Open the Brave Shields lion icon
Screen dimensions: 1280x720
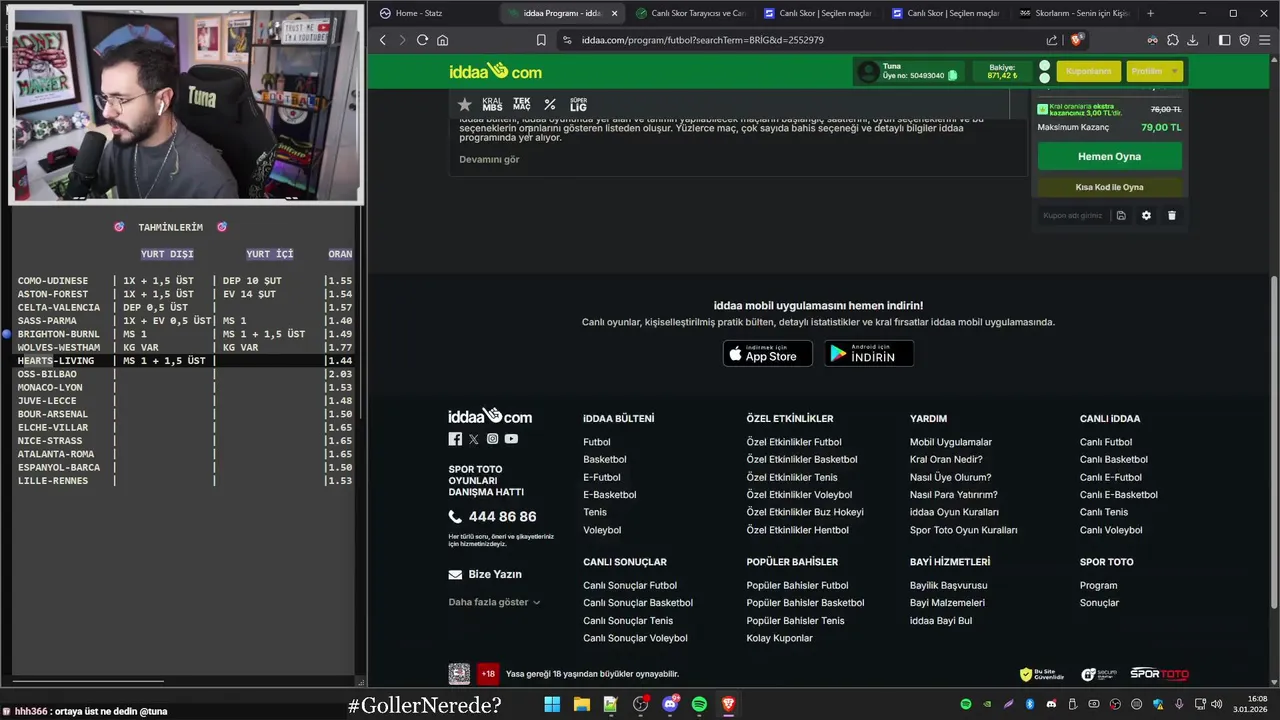tap(1076, 40)
